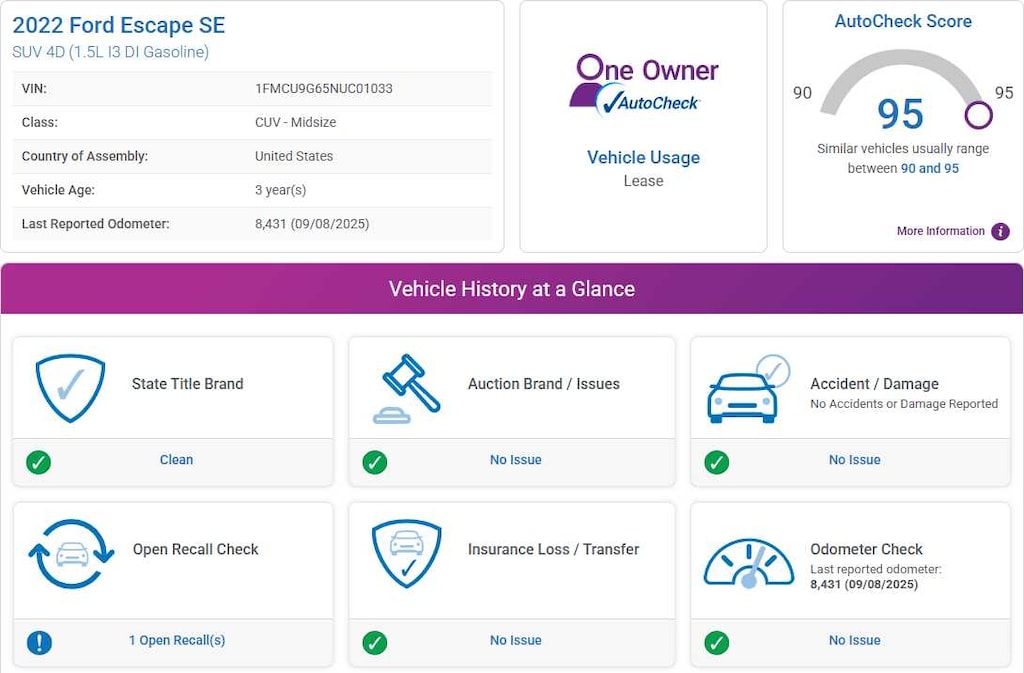The width and height of the screenshot is (1024, 673).
Task: Click the State Title Brand shield icon
Action: pos(70,388)
